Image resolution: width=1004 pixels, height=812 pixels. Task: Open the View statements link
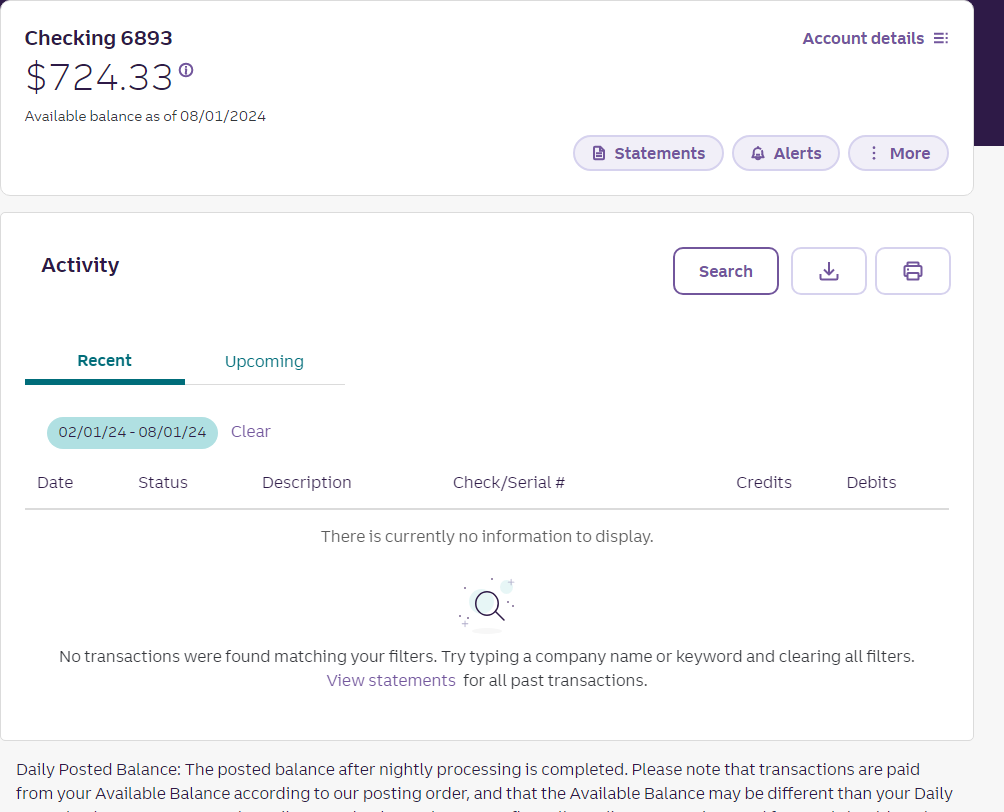pyautogui.click(x=391, y=681)
